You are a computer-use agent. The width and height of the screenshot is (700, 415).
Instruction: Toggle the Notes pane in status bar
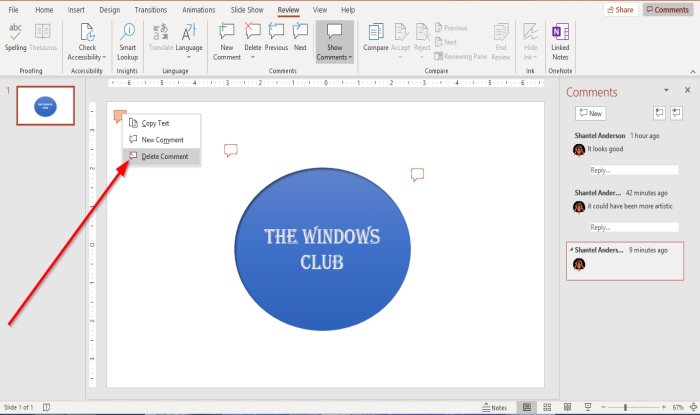tap(494, 408)
